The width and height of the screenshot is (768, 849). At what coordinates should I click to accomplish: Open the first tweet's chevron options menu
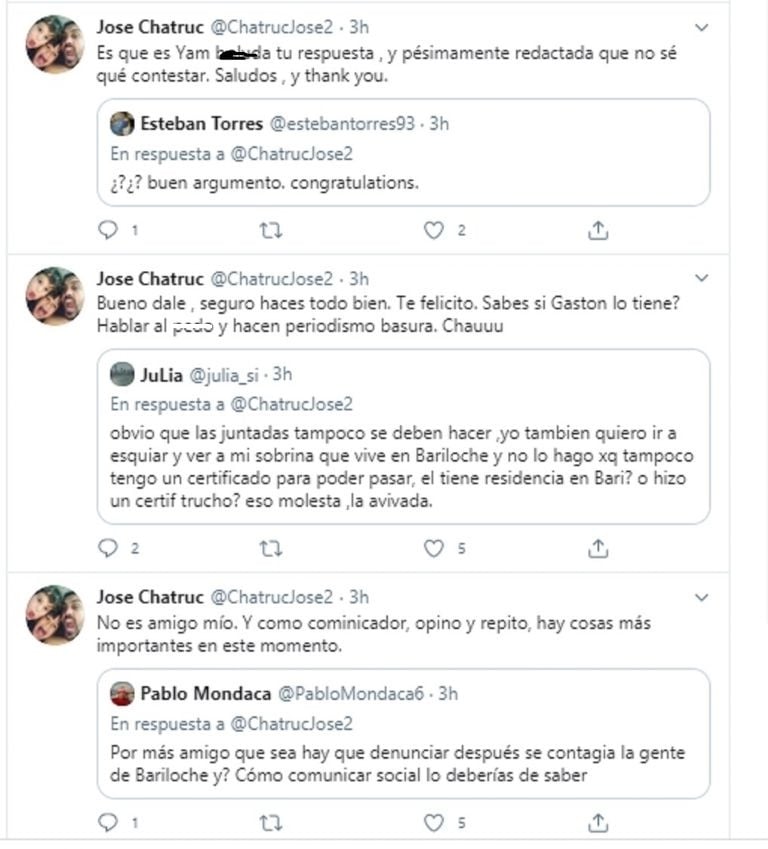tap(701, 27)
